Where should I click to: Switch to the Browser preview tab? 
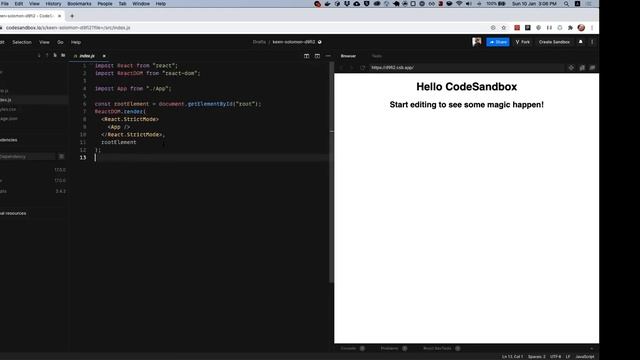(x=348, y=56)
